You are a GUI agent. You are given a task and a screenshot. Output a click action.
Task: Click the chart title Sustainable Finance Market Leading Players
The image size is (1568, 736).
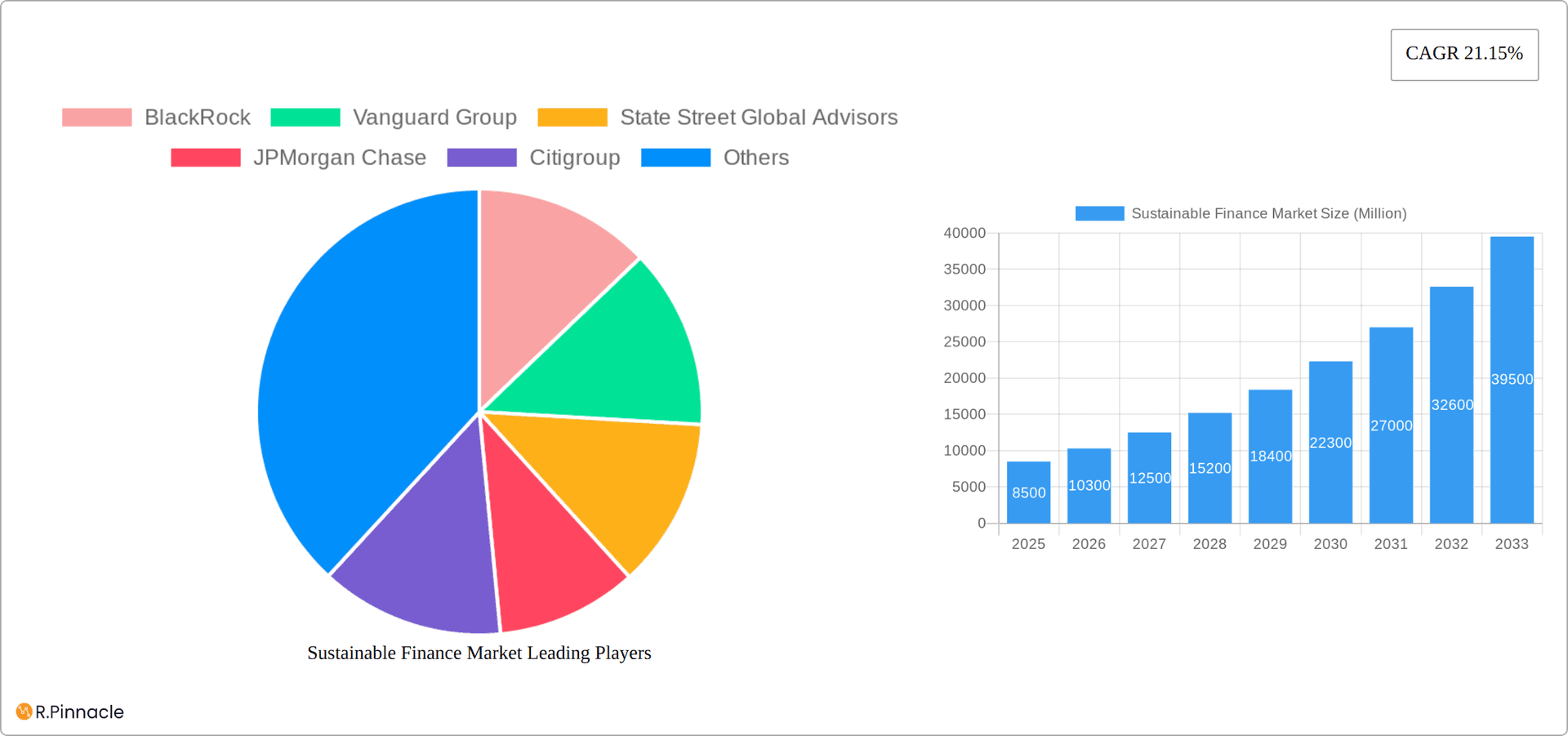479,653
